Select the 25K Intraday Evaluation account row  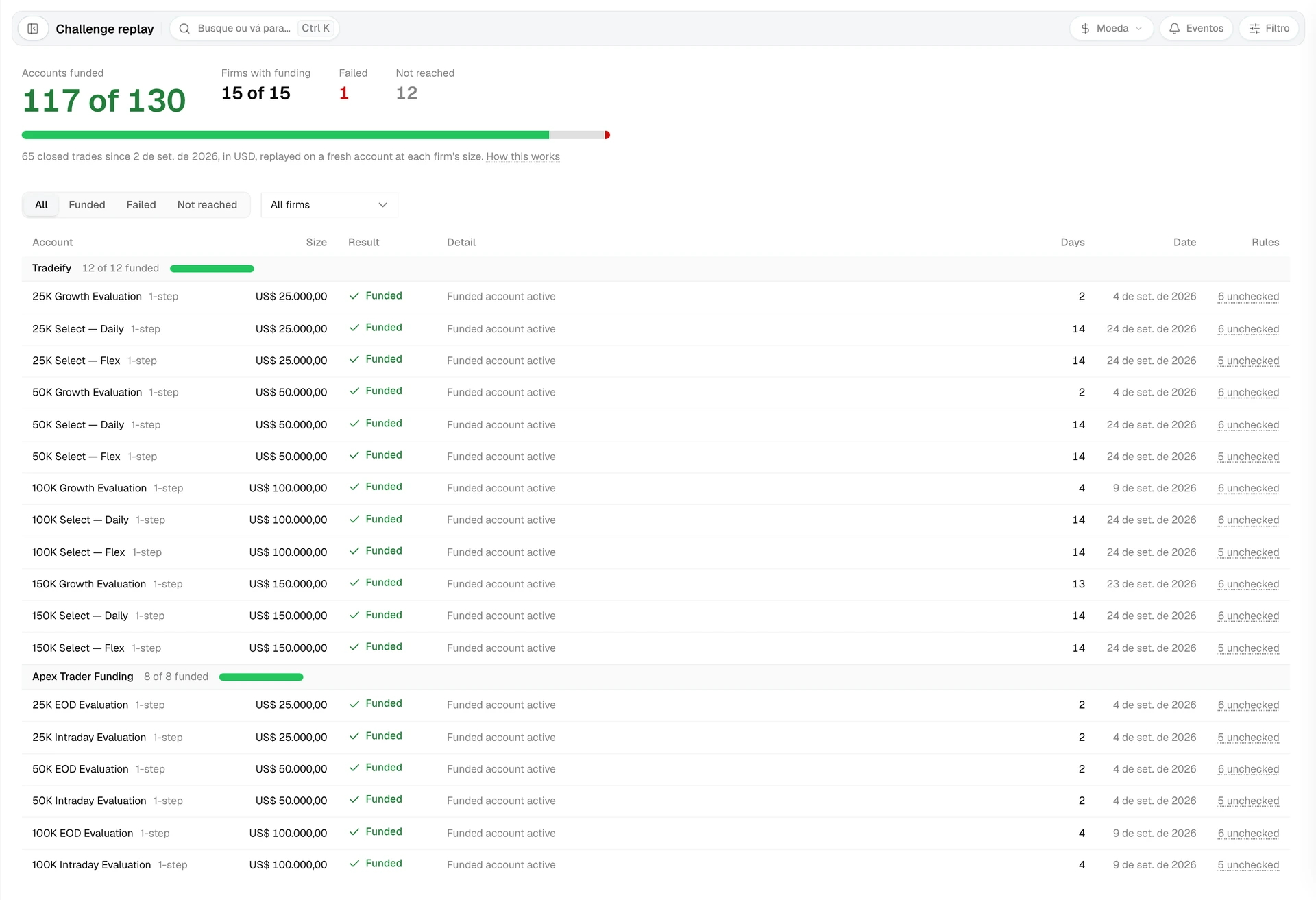(x=656, y=738)
